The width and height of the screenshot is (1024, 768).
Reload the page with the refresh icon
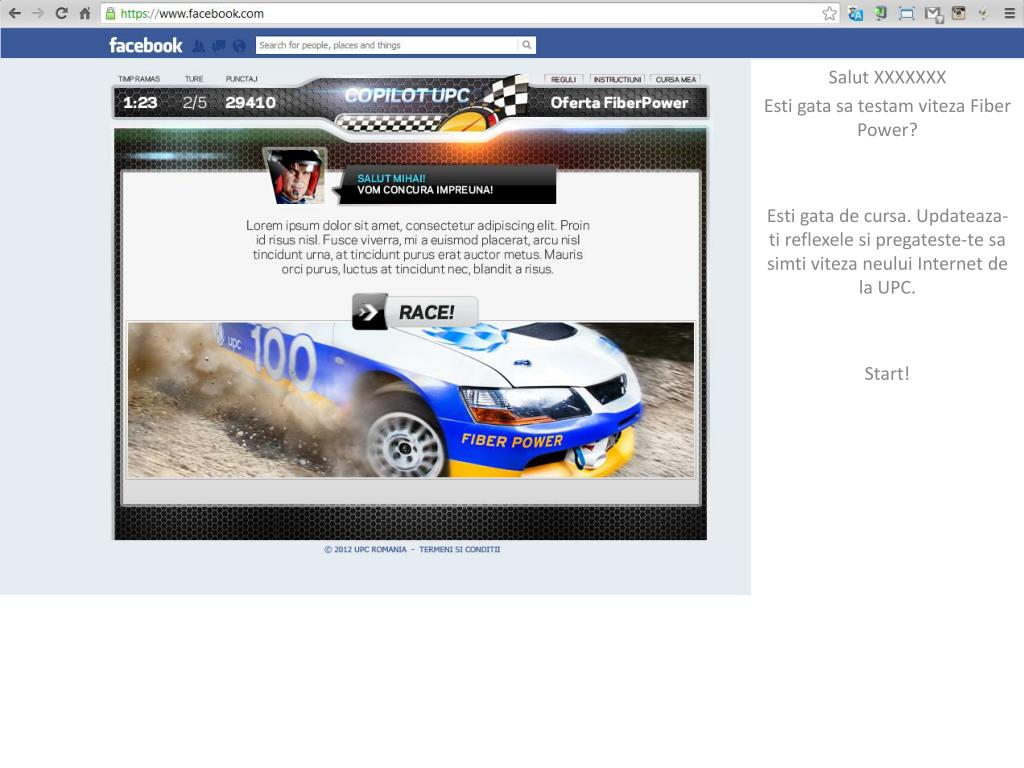click(61, 13)
